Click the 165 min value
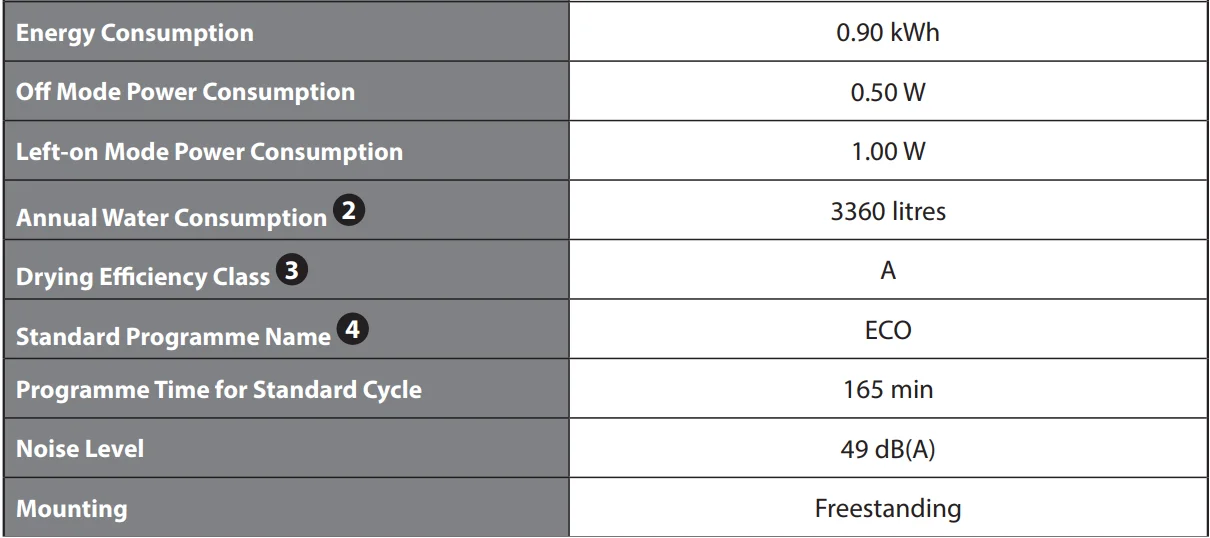This screenshot has width=1210, height=538. pyautogui.click(x=888, y=389)
